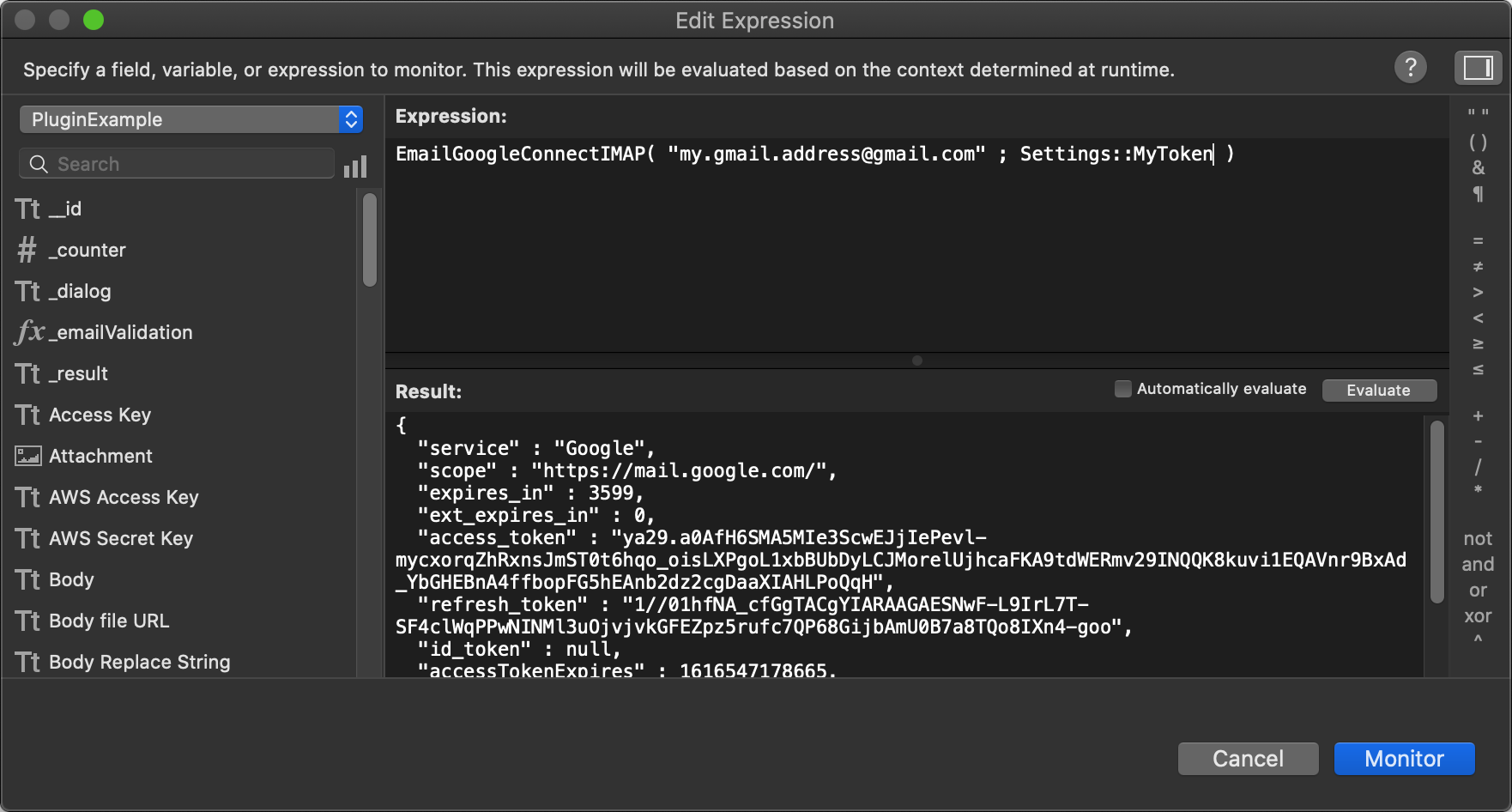This screenshot has height=812, width=1512.
Task: Open the PluginExample table dropdown
Action: 191,119
